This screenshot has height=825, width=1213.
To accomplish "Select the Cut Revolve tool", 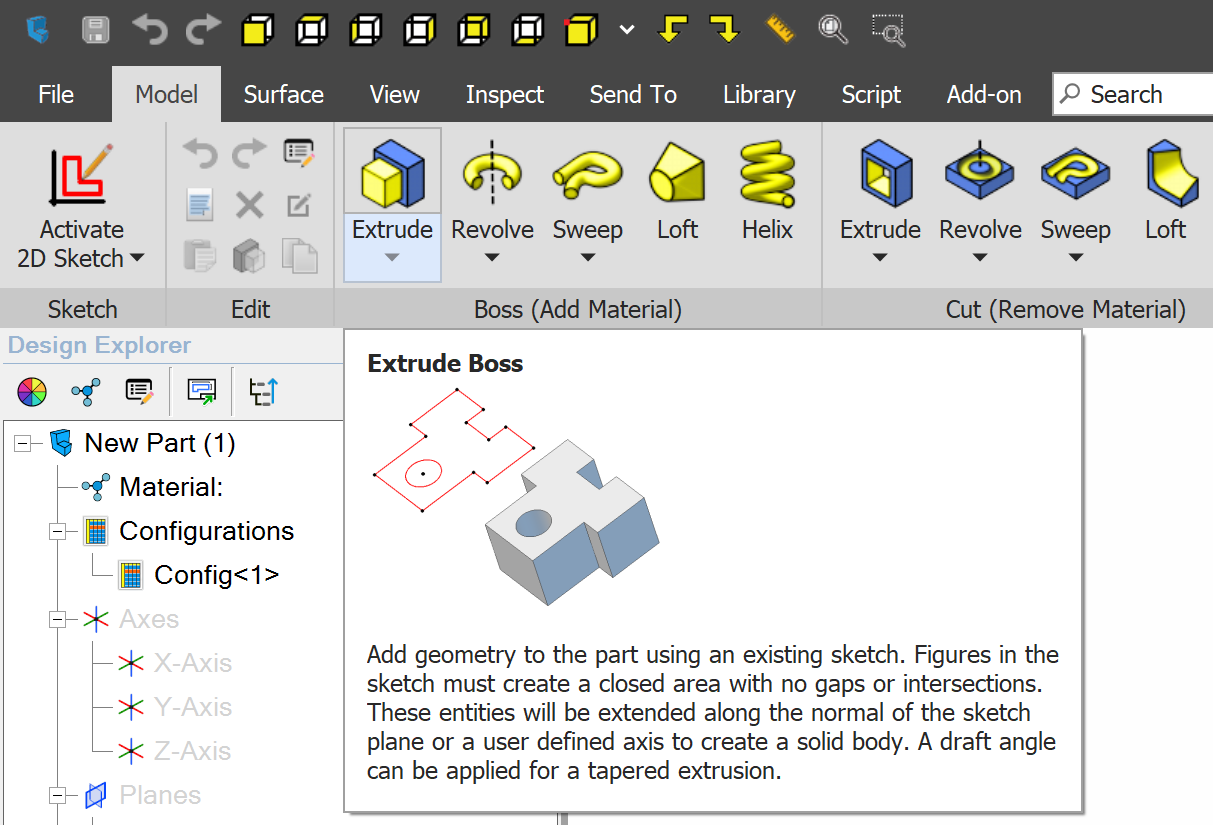I will coord(980,186).
